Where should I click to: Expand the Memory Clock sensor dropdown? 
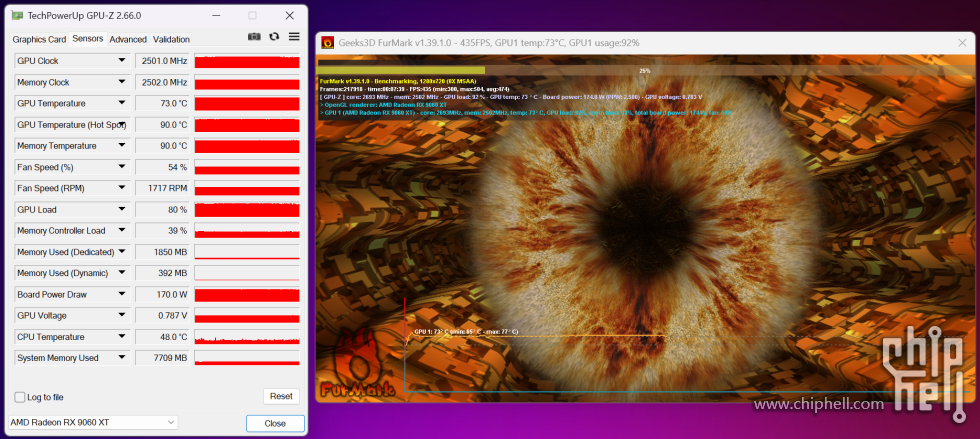click(x=122, y=83)
